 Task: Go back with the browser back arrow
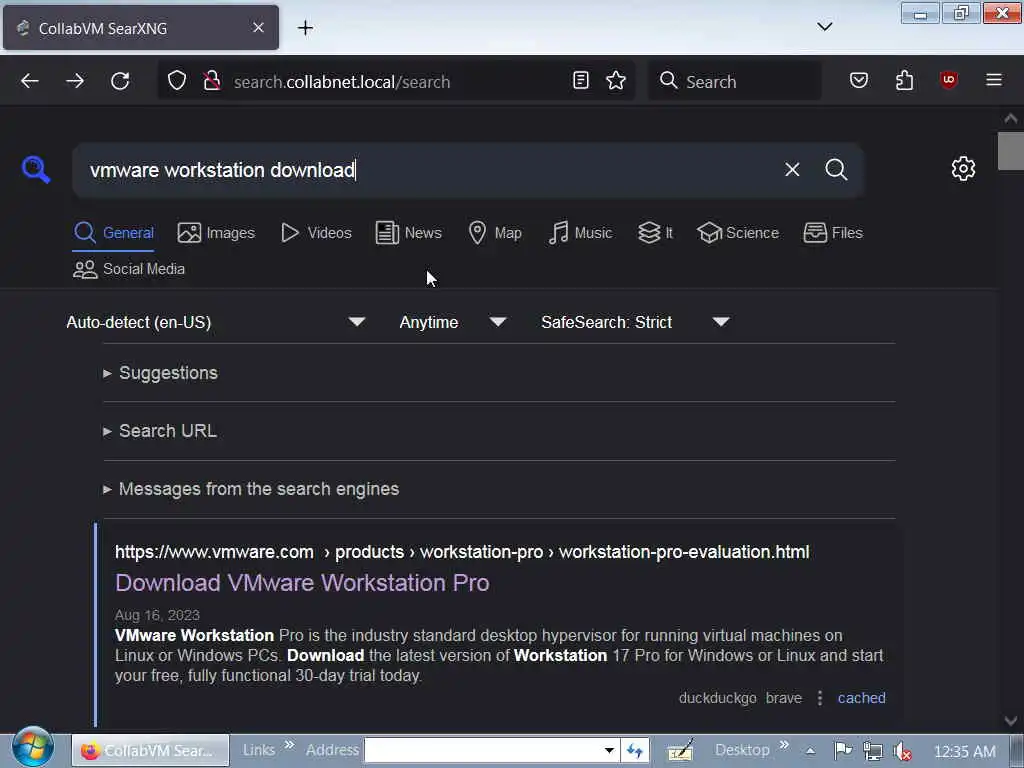click(x=30, y=81)
